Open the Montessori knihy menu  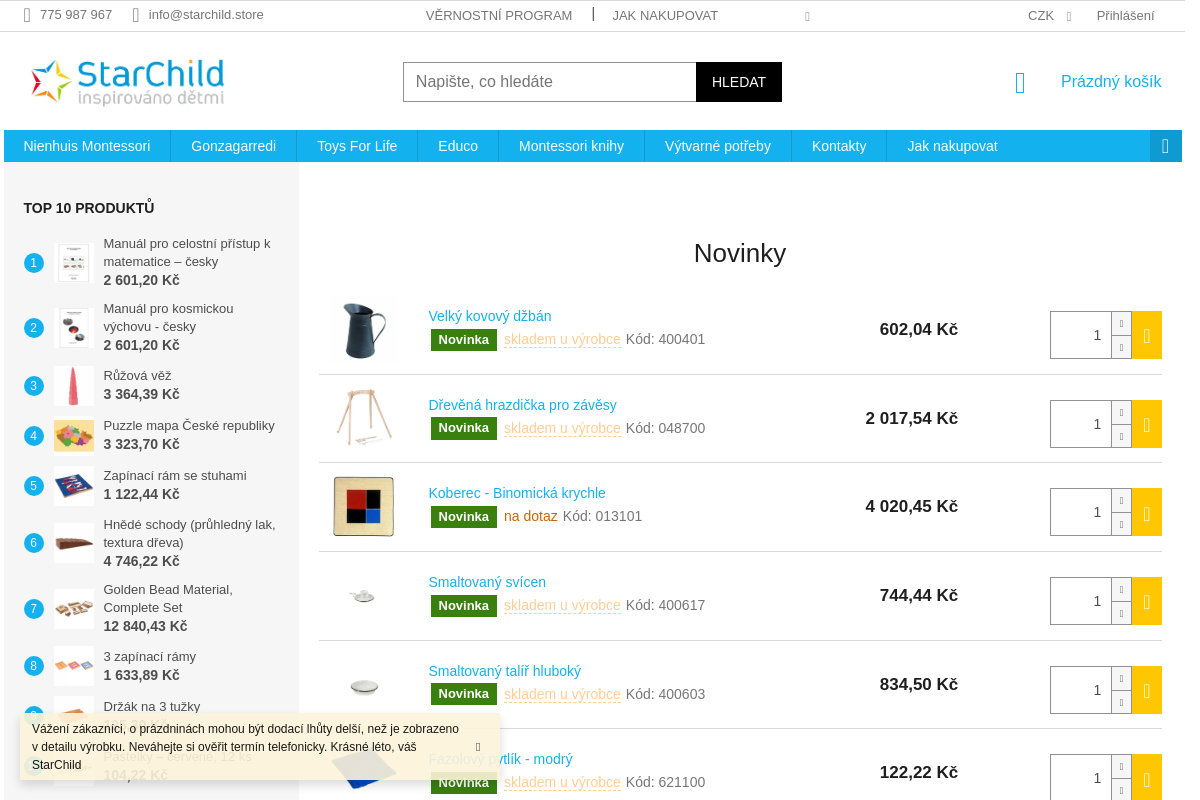pos(571,146)
